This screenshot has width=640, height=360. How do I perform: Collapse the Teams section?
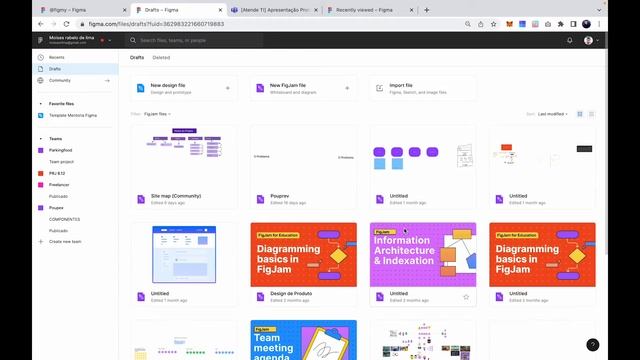point(40,139)
